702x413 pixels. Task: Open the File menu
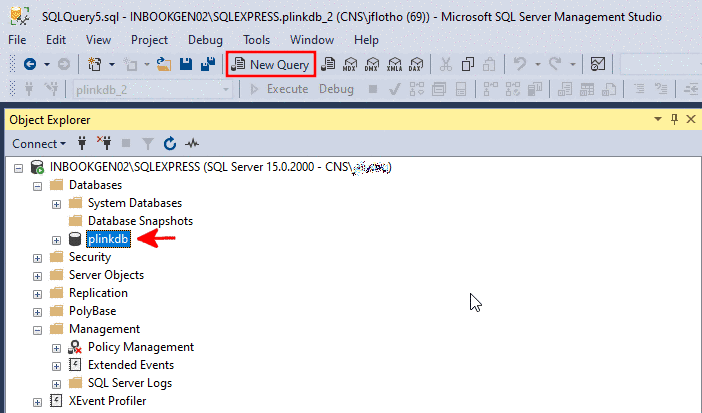point(17,40)
